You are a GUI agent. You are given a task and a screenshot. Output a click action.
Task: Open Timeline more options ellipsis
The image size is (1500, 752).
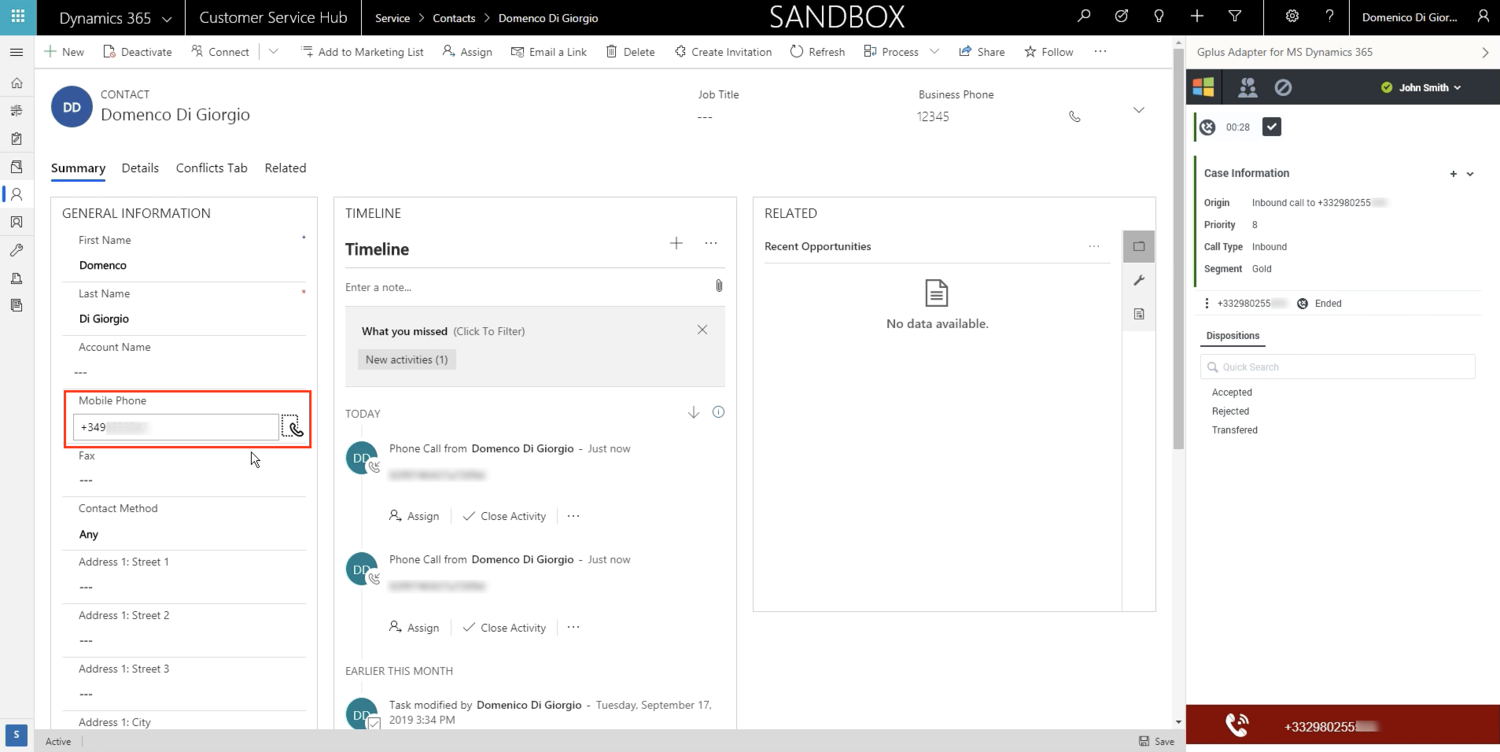click(x=711, y=243)
